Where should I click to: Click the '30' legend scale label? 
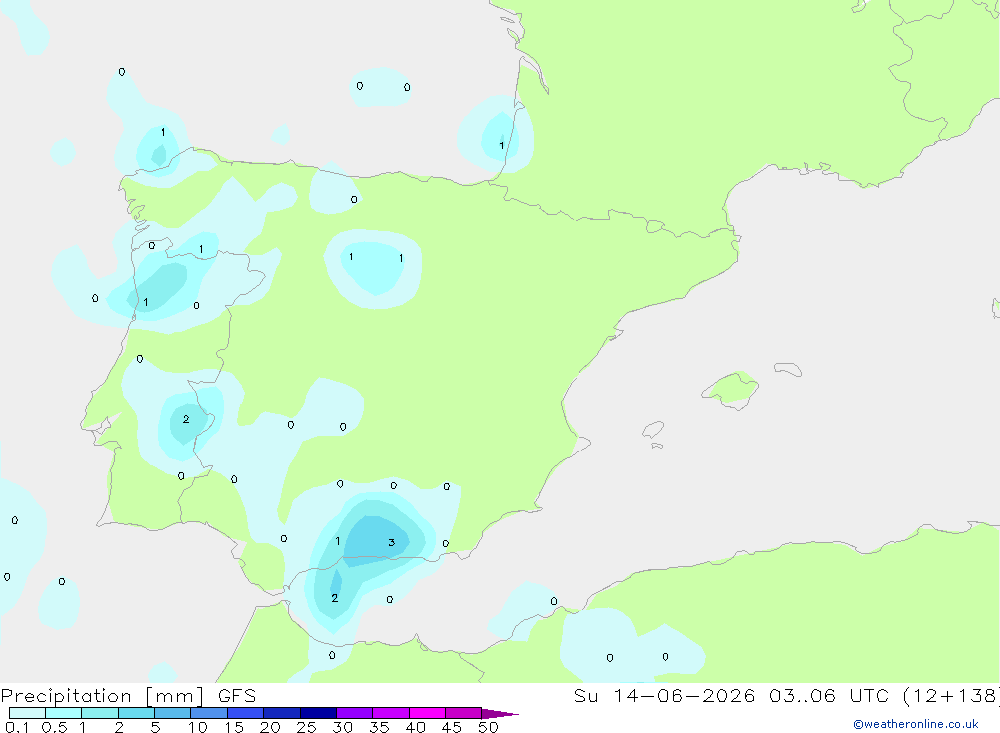tap(343, 727)
